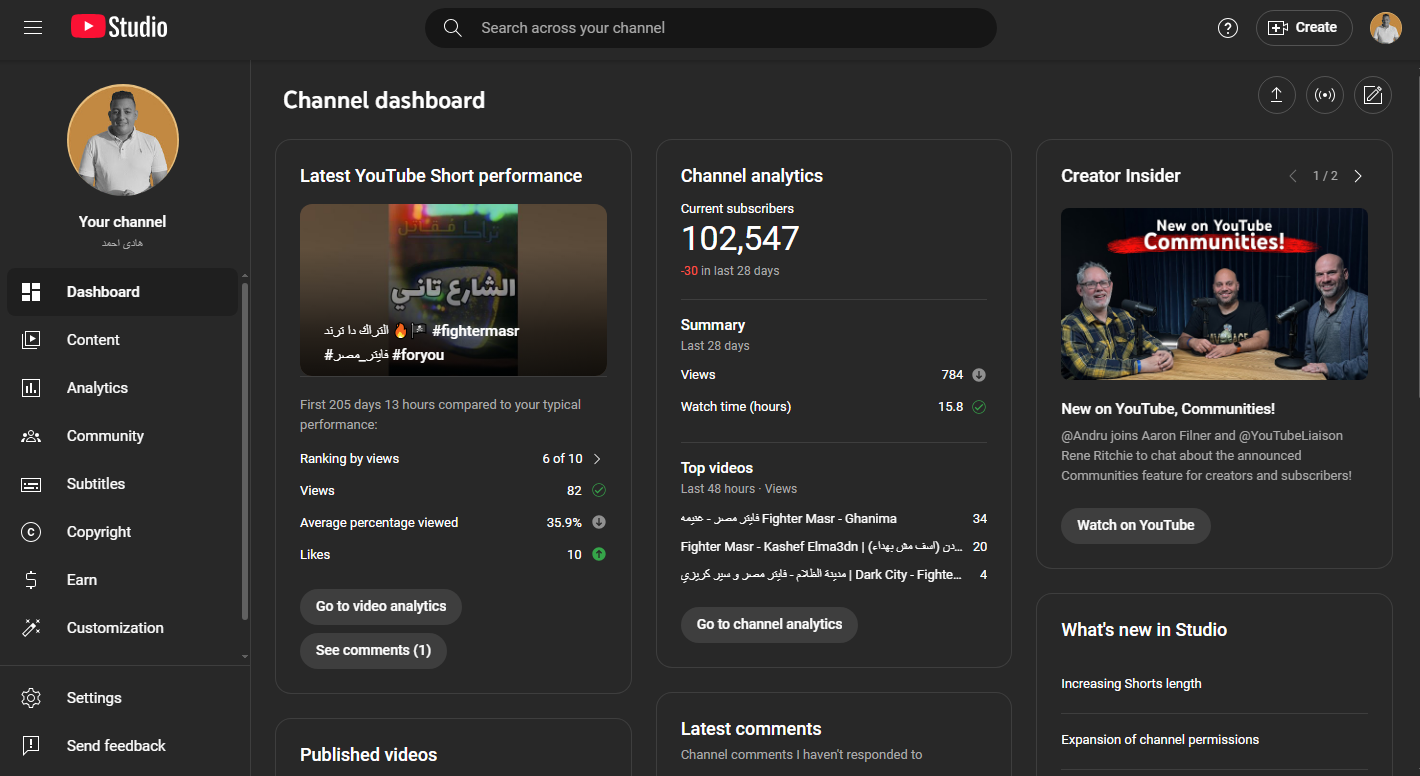Click the 102,547 subscriber count

coord(740,239)
